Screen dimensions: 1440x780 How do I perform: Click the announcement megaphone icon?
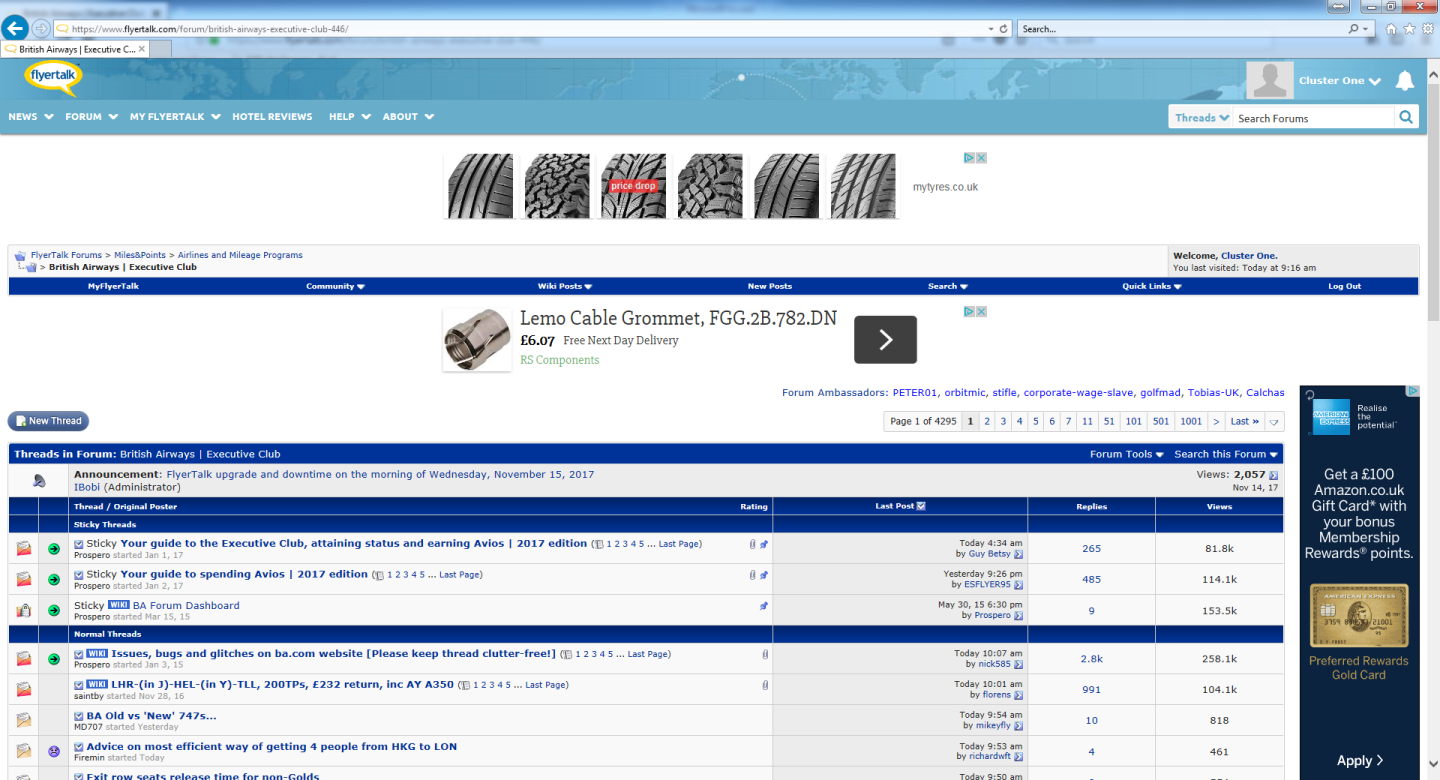[x=38, y=481]
